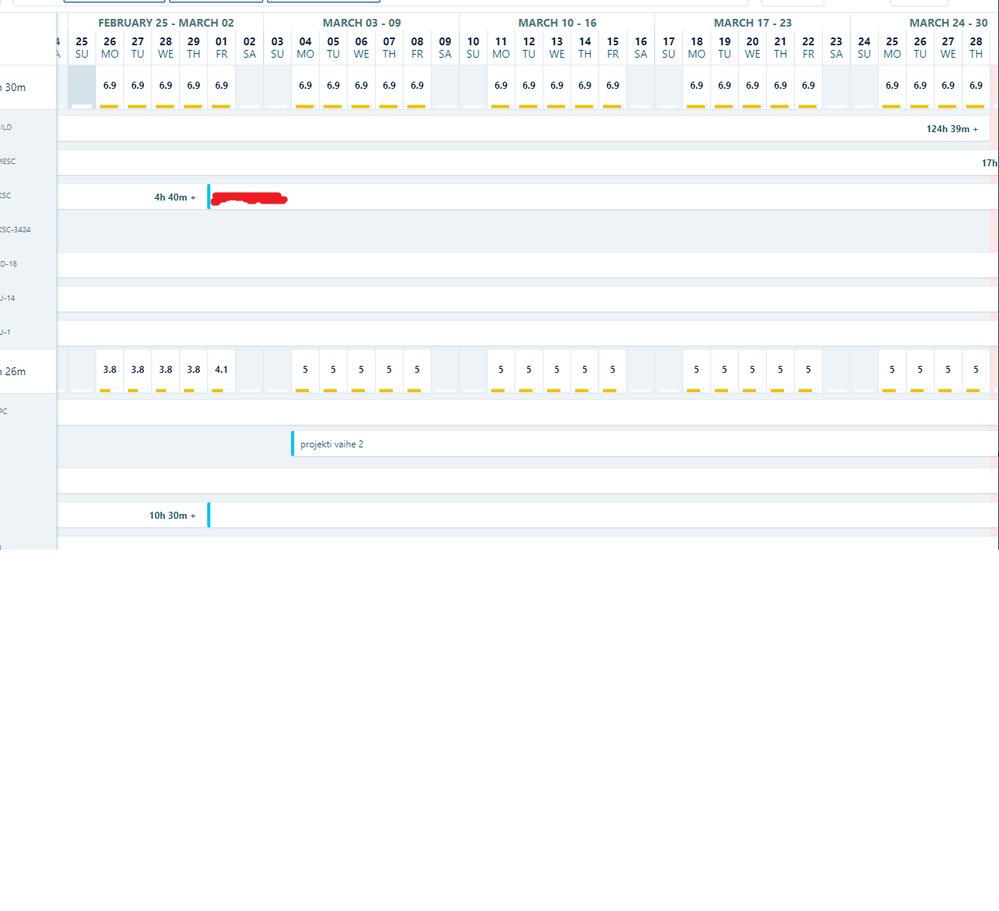The width and height of the screenshot is (999, 911).
Task: Open the 6.9 capacity cell under 26 MO
Action: pyautogui.click(x=110, y=87)
